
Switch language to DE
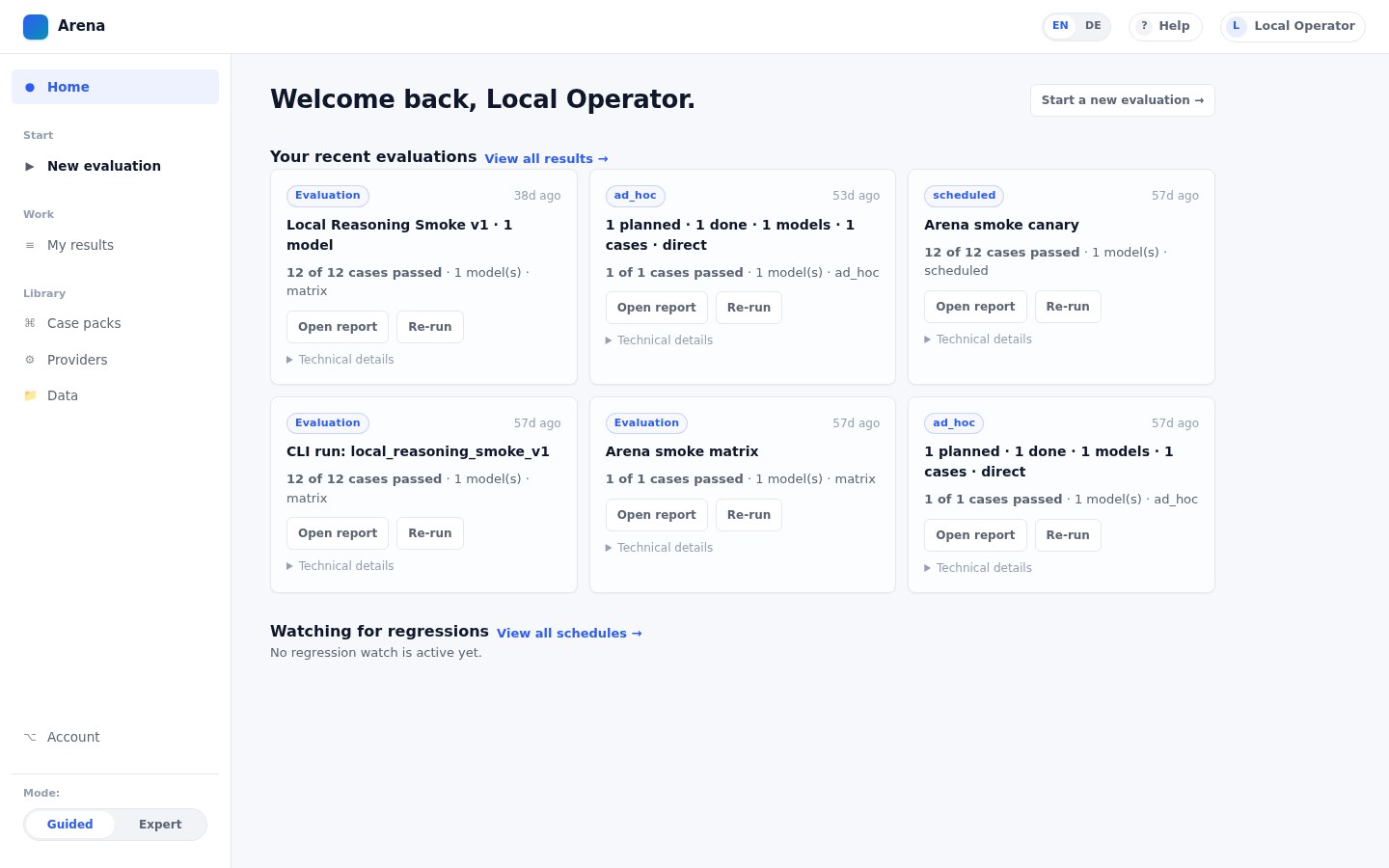pyautogui.click(x=1093, y=26)
